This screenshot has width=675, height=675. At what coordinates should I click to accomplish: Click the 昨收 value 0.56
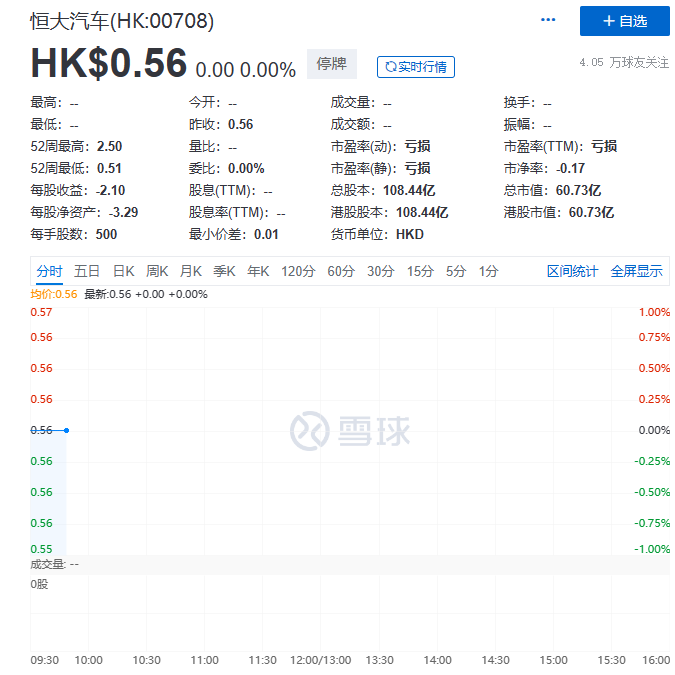[x=241, y=124]
